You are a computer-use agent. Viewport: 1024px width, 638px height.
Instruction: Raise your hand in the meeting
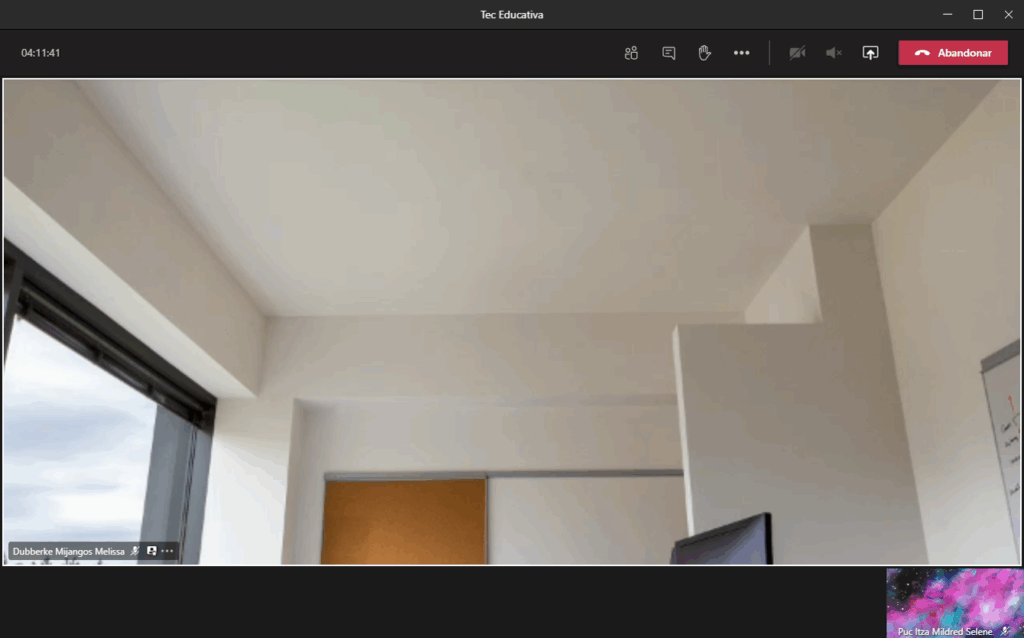pyautogui.click(x=705, y=53)
